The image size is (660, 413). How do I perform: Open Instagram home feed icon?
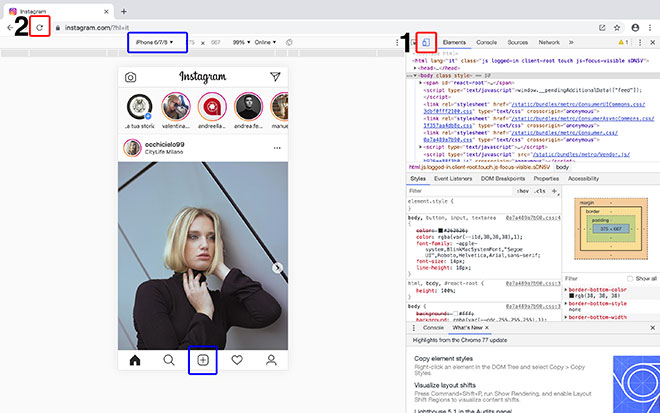tap(135, 360)
